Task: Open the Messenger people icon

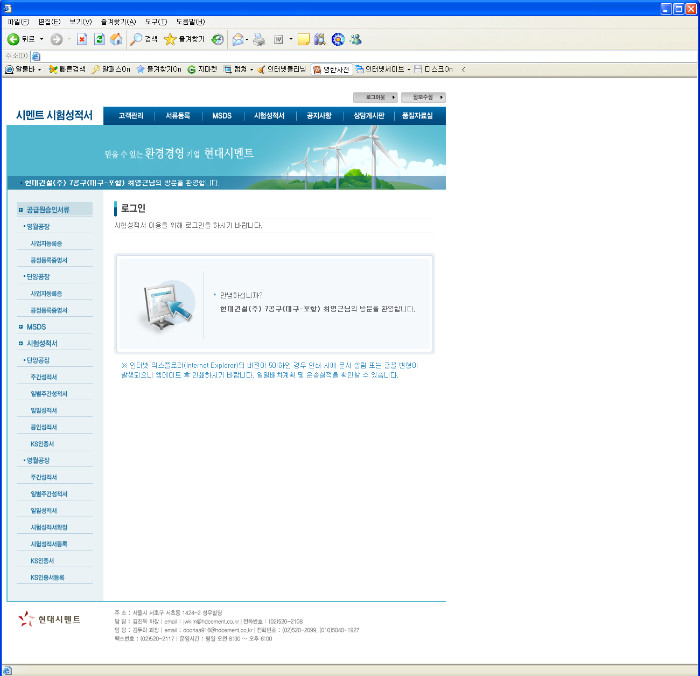Action: (x=356, y=39)
